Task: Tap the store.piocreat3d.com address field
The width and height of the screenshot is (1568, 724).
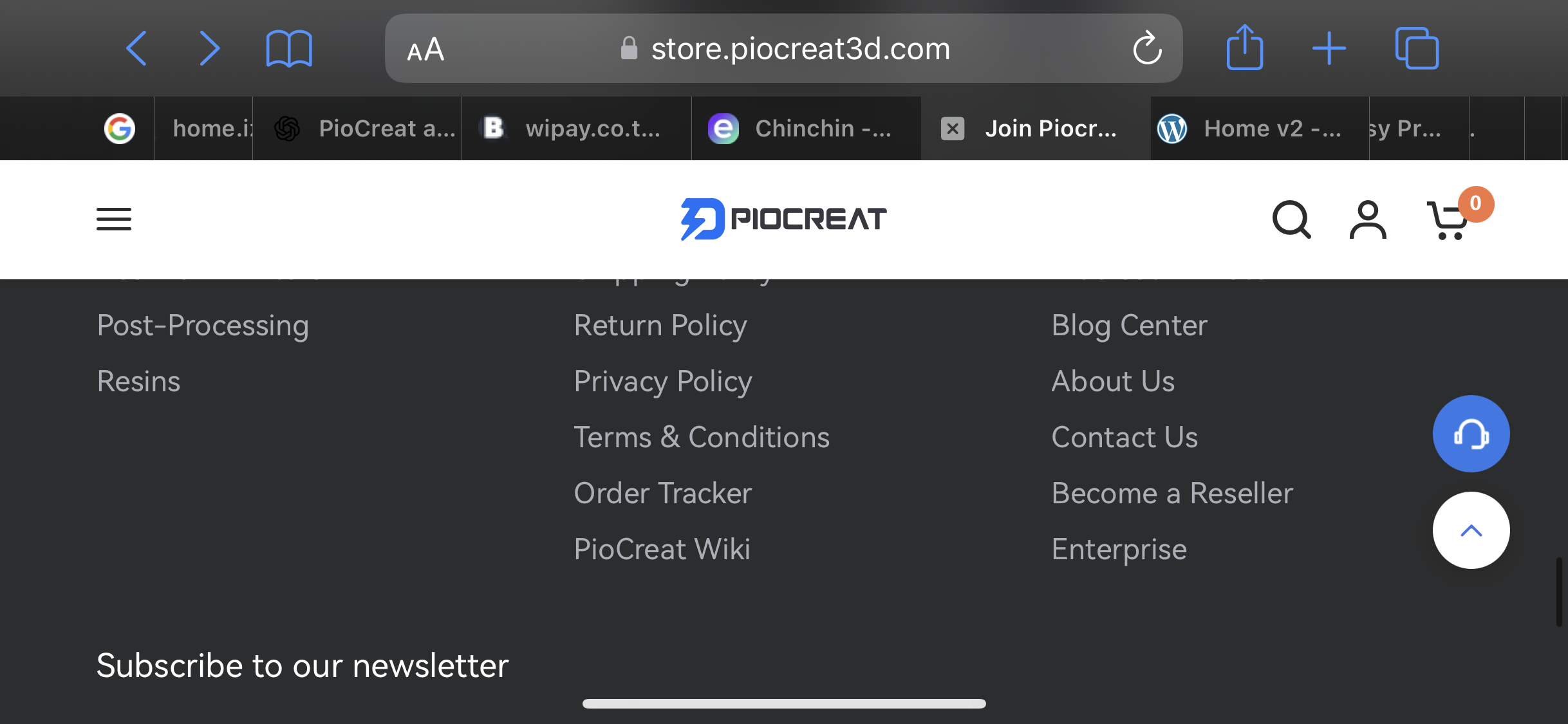Action: (x=783, y=48)
